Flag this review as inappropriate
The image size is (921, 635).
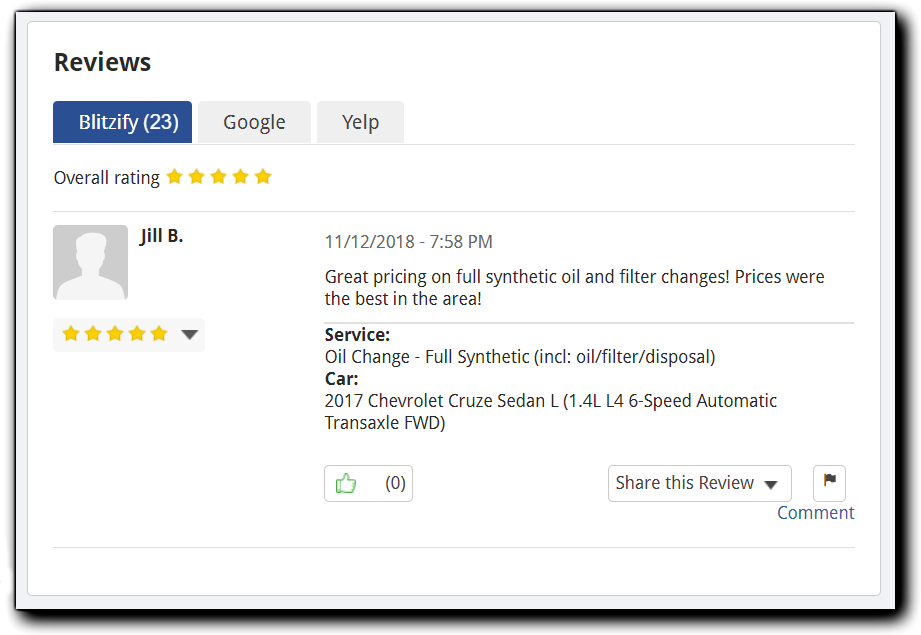[x=829, y=482]
